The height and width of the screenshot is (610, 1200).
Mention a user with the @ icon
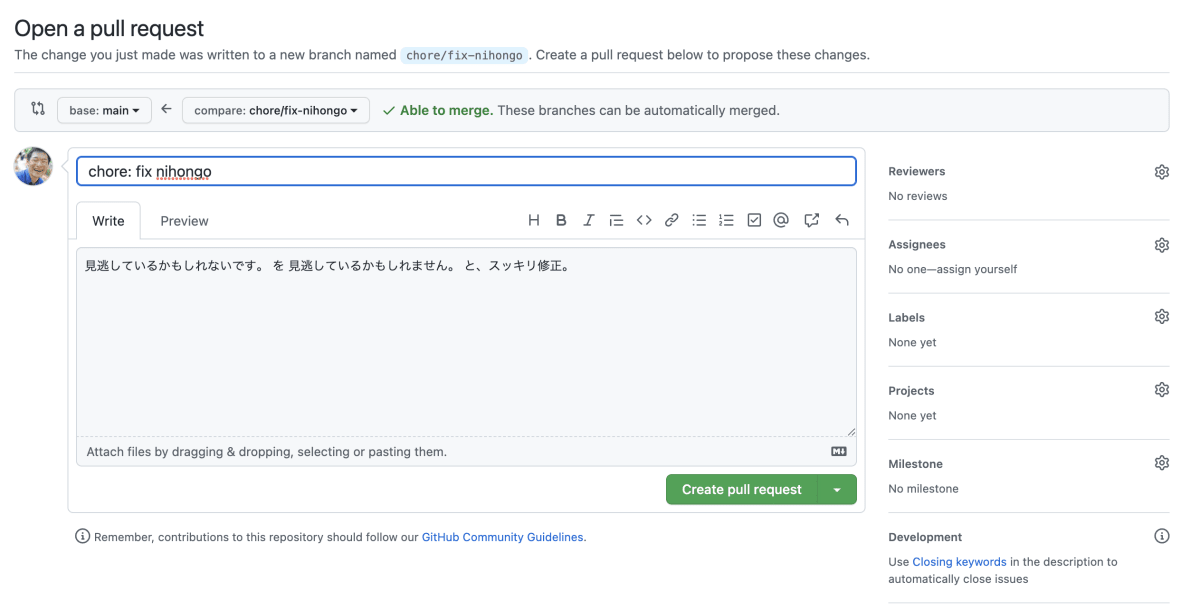(782, 220)
